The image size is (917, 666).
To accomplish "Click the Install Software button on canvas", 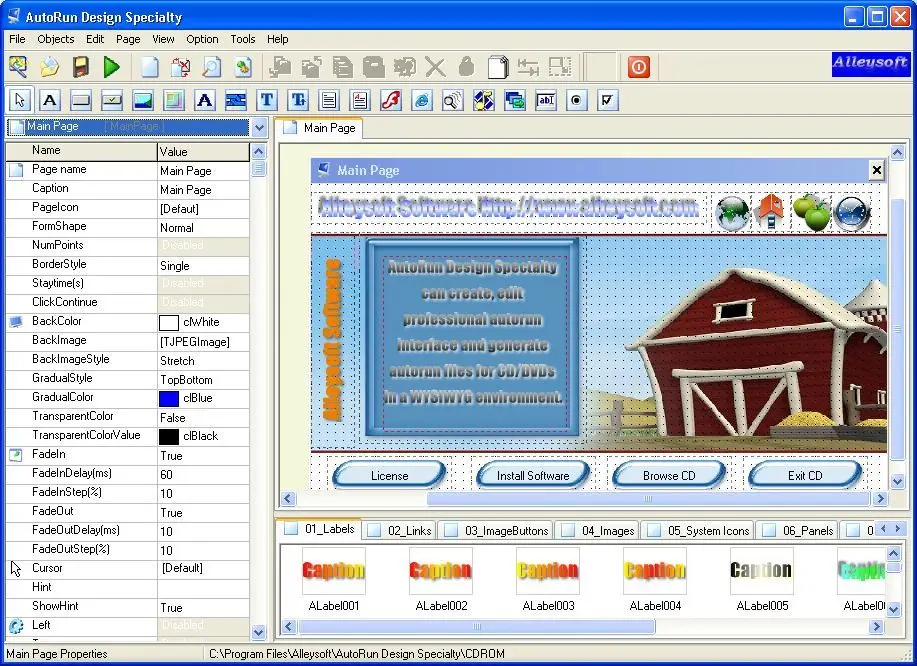I will 533,475.
